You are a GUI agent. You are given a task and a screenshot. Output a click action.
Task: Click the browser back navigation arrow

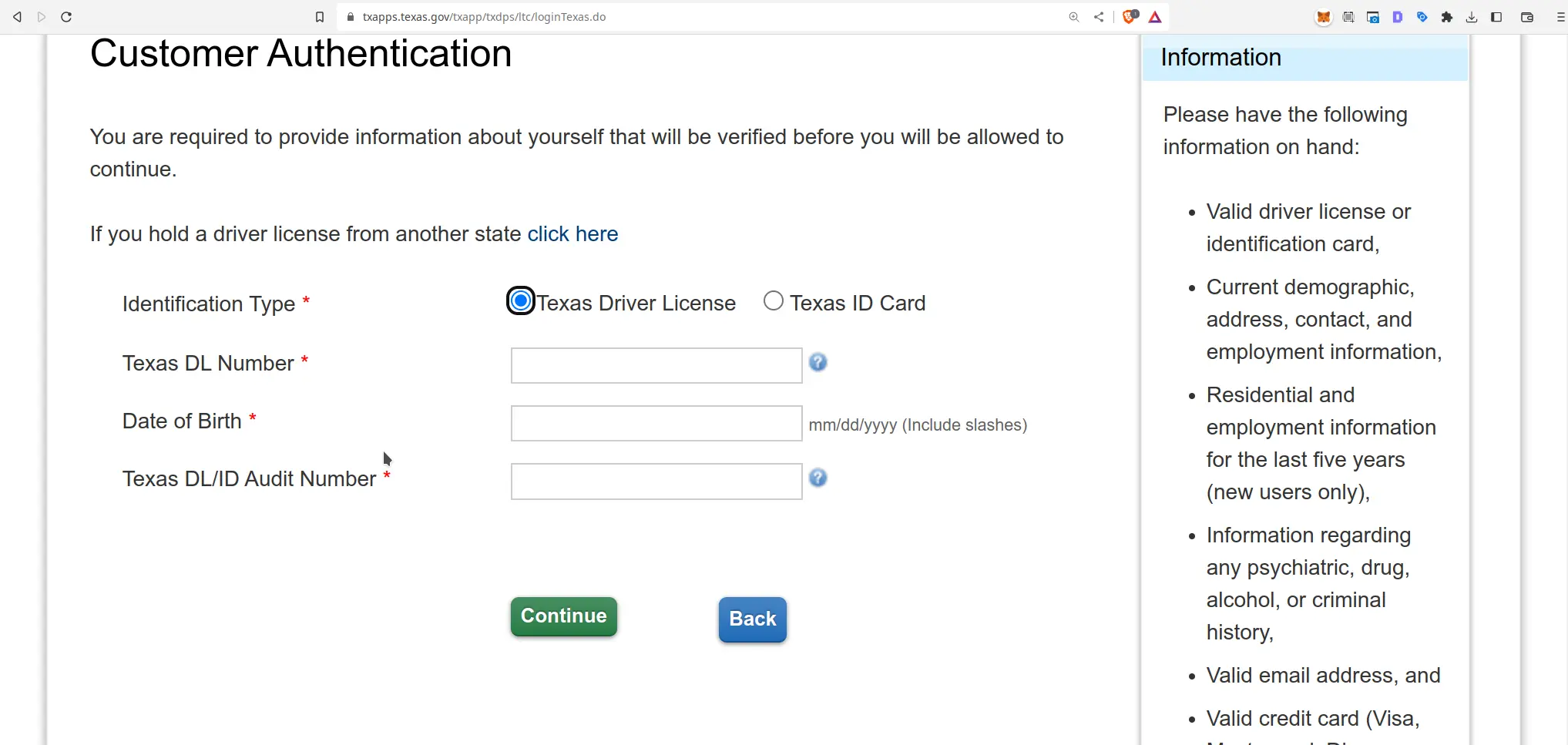[x=17, y=16]
